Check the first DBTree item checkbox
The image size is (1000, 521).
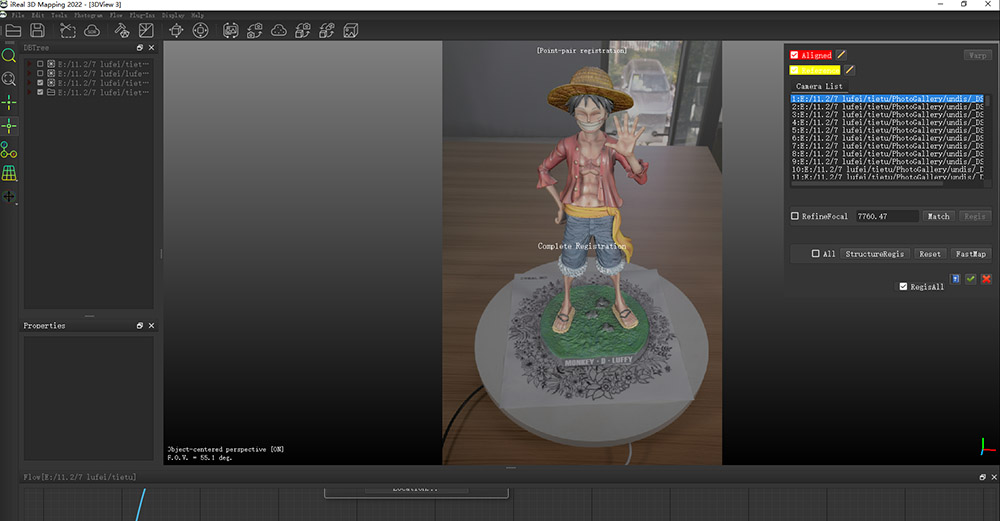pyautogui.click(x=40, y=64)
